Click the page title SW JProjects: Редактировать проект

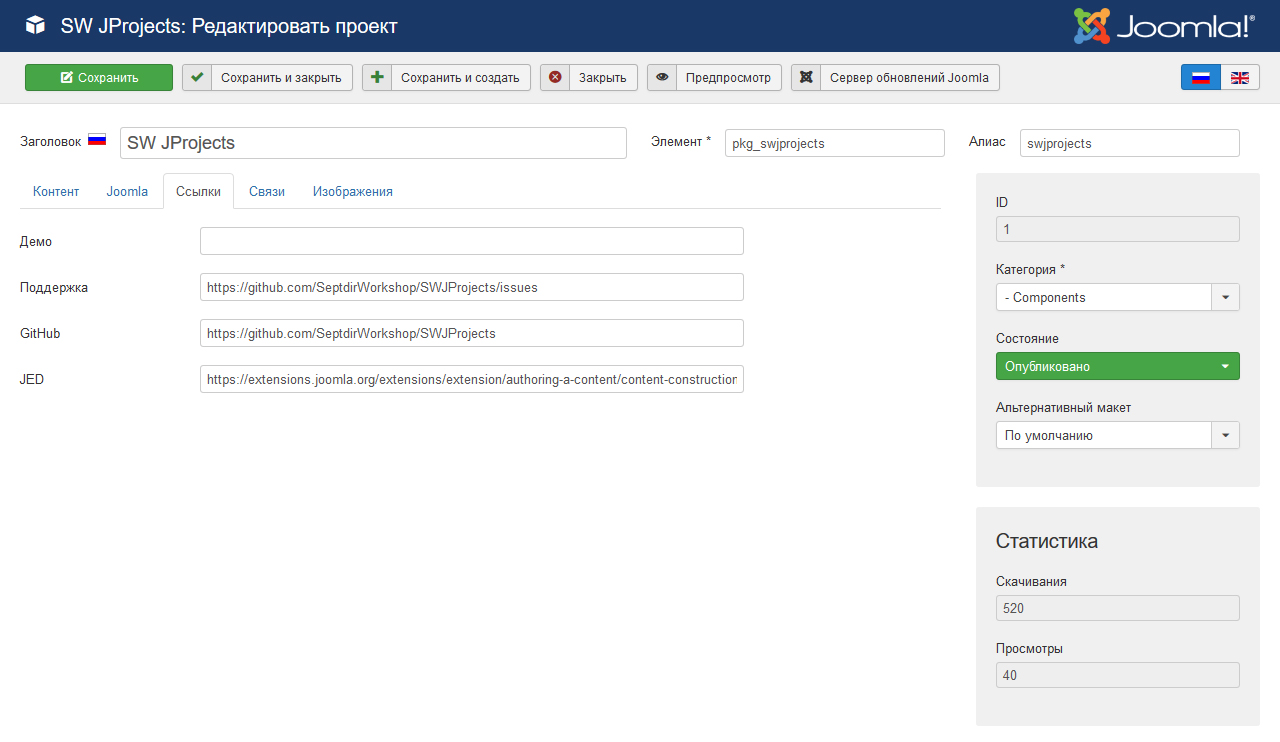tap(229, 26)
